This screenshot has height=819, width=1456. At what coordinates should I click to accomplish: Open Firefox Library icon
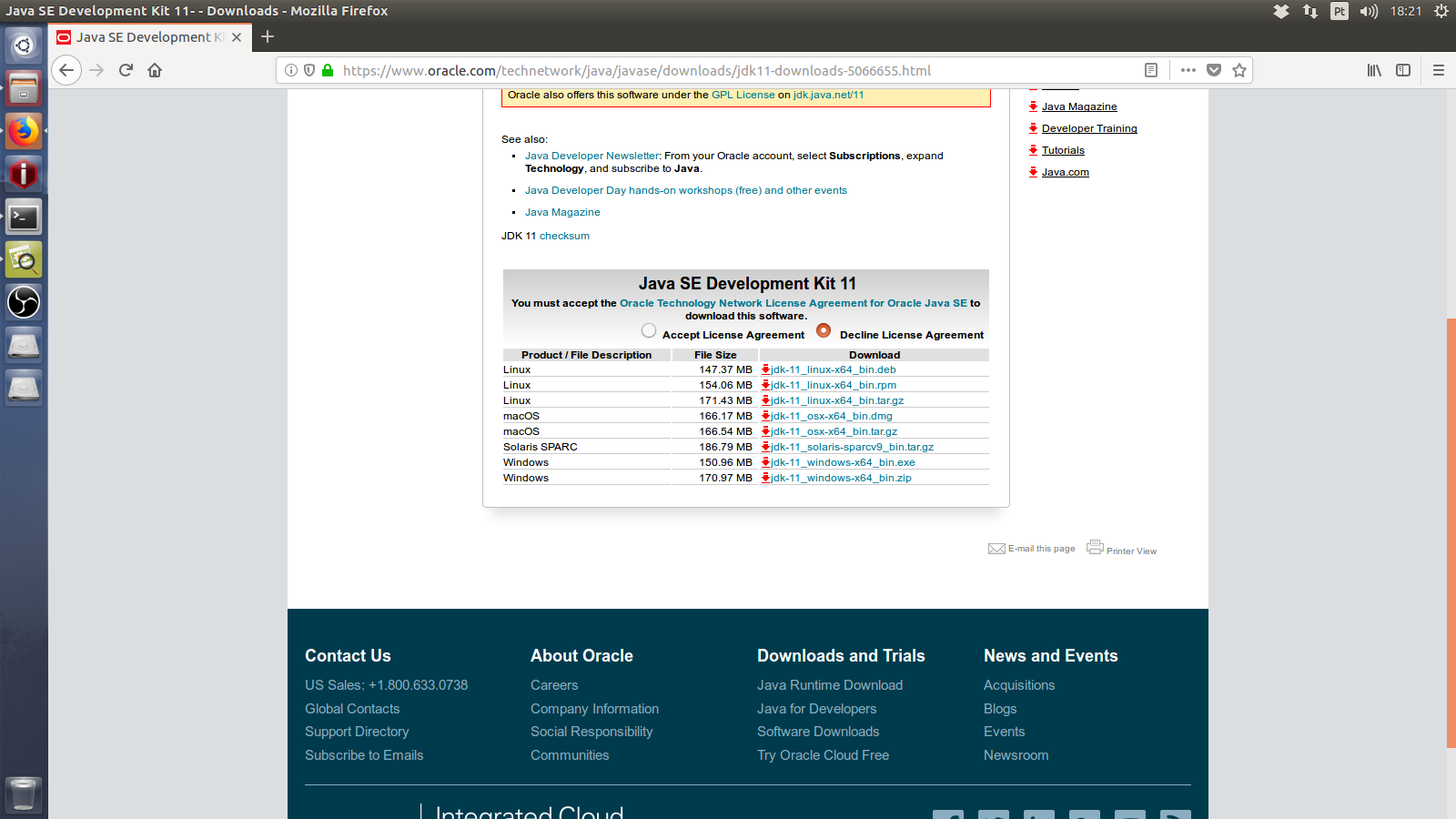point(1374,70)
